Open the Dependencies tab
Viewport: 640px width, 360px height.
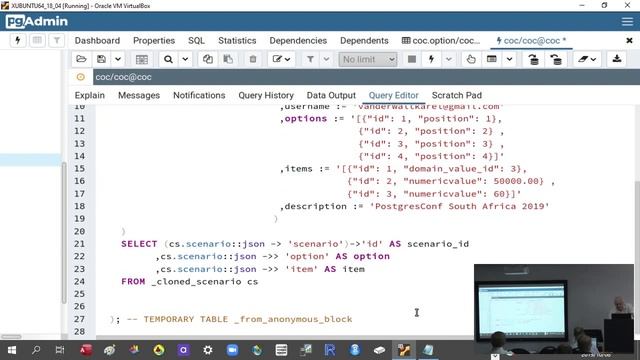tap(298, 40)
